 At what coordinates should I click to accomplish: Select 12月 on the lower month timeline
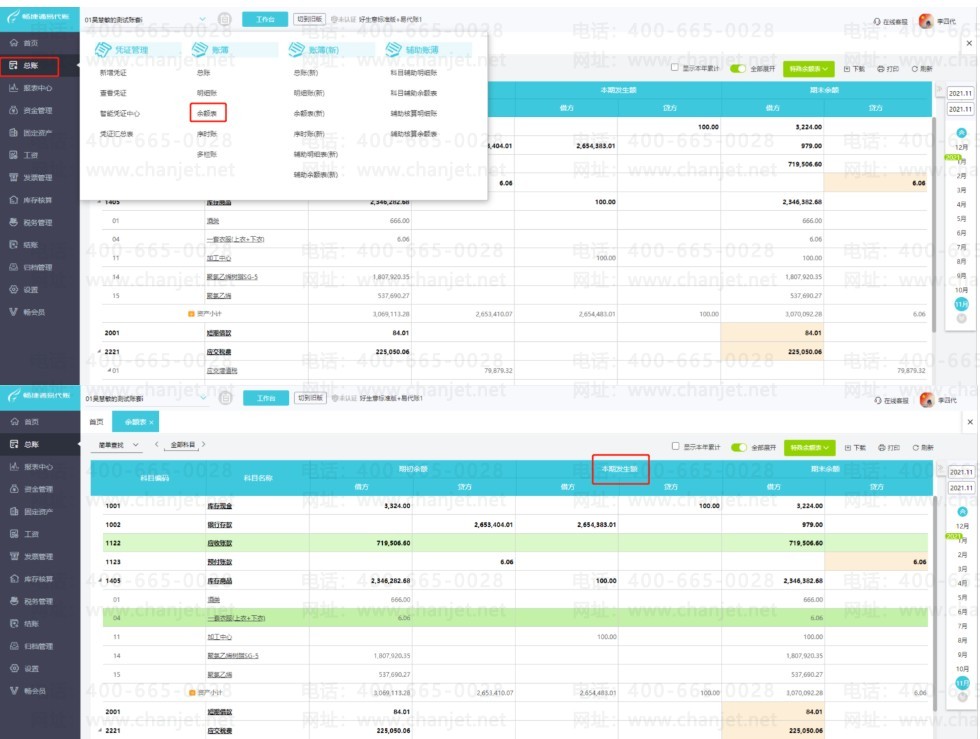[962, 526]
